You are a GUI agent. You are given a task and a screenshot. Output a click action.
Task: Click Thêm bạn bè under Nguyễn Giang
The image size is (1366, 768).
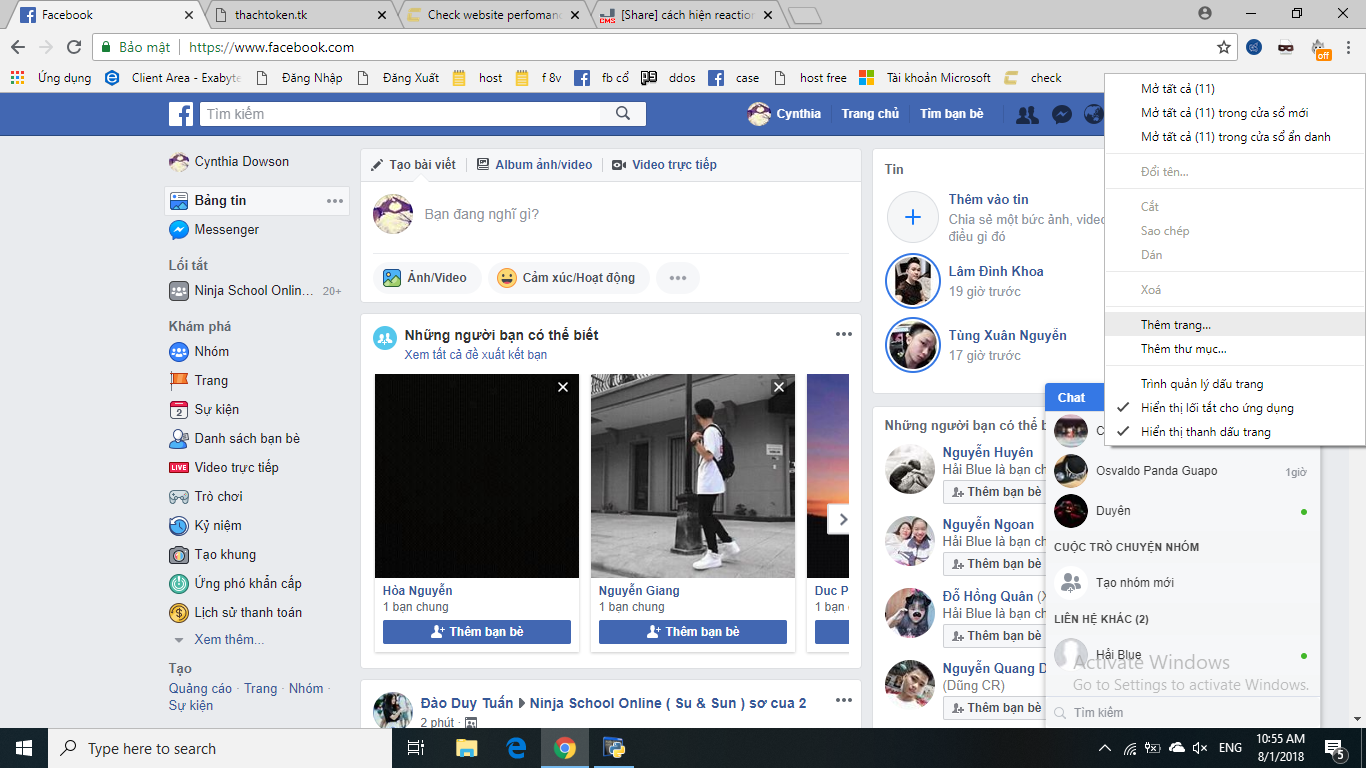693,632
